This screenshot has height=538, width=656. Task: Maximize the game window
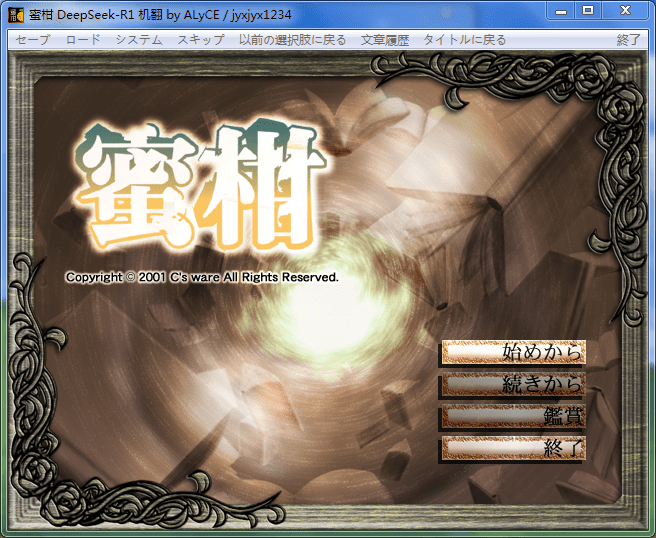pos(588,10)
